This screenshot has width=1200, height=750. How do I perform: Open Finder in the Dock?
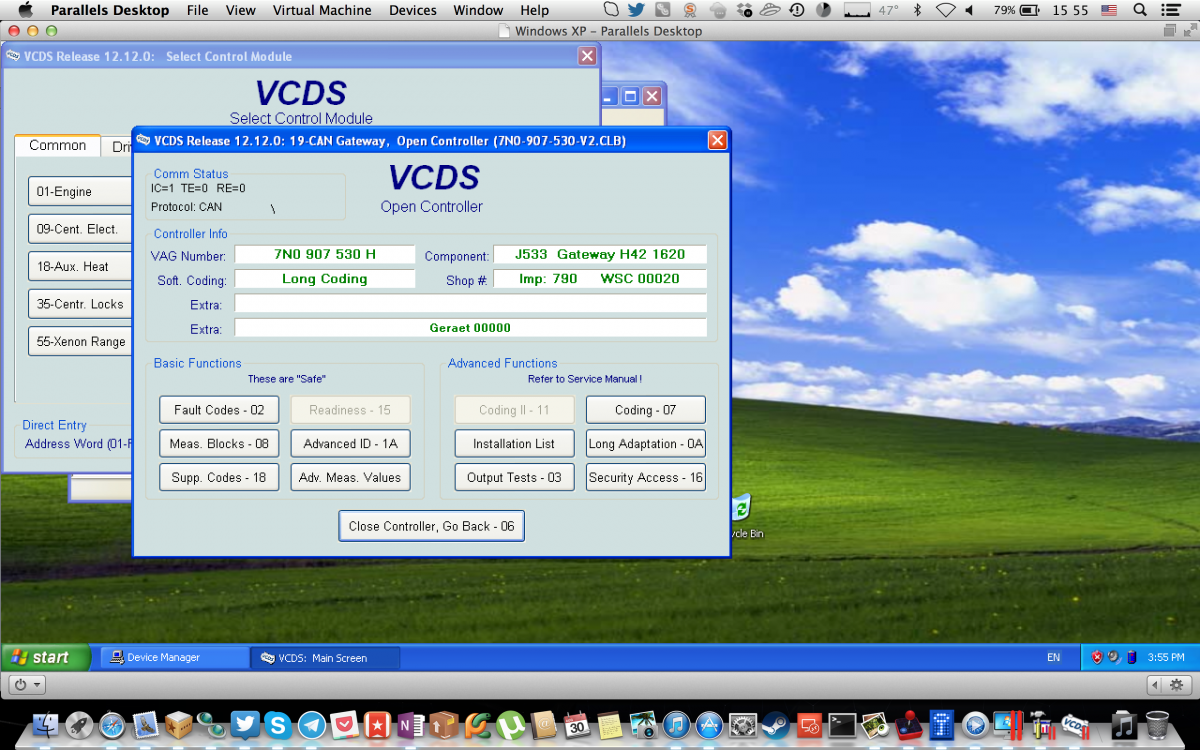click(x=47, y=725)
